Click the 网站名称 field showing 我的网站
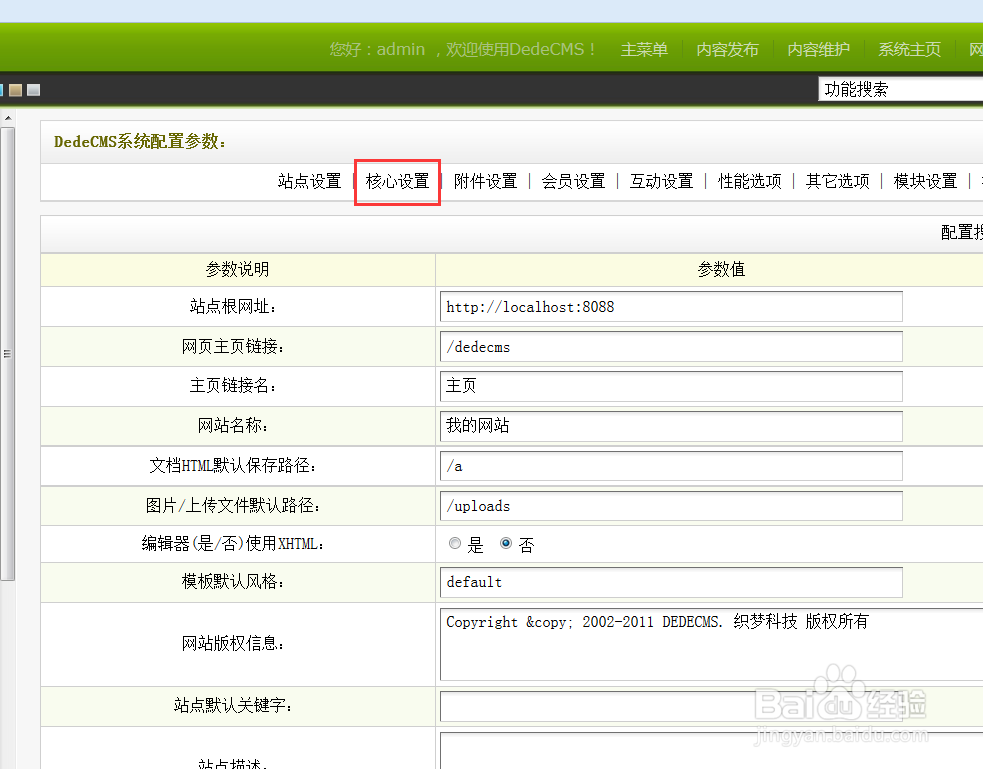This screenshot has height=769, width=983. tap(671, 426)
